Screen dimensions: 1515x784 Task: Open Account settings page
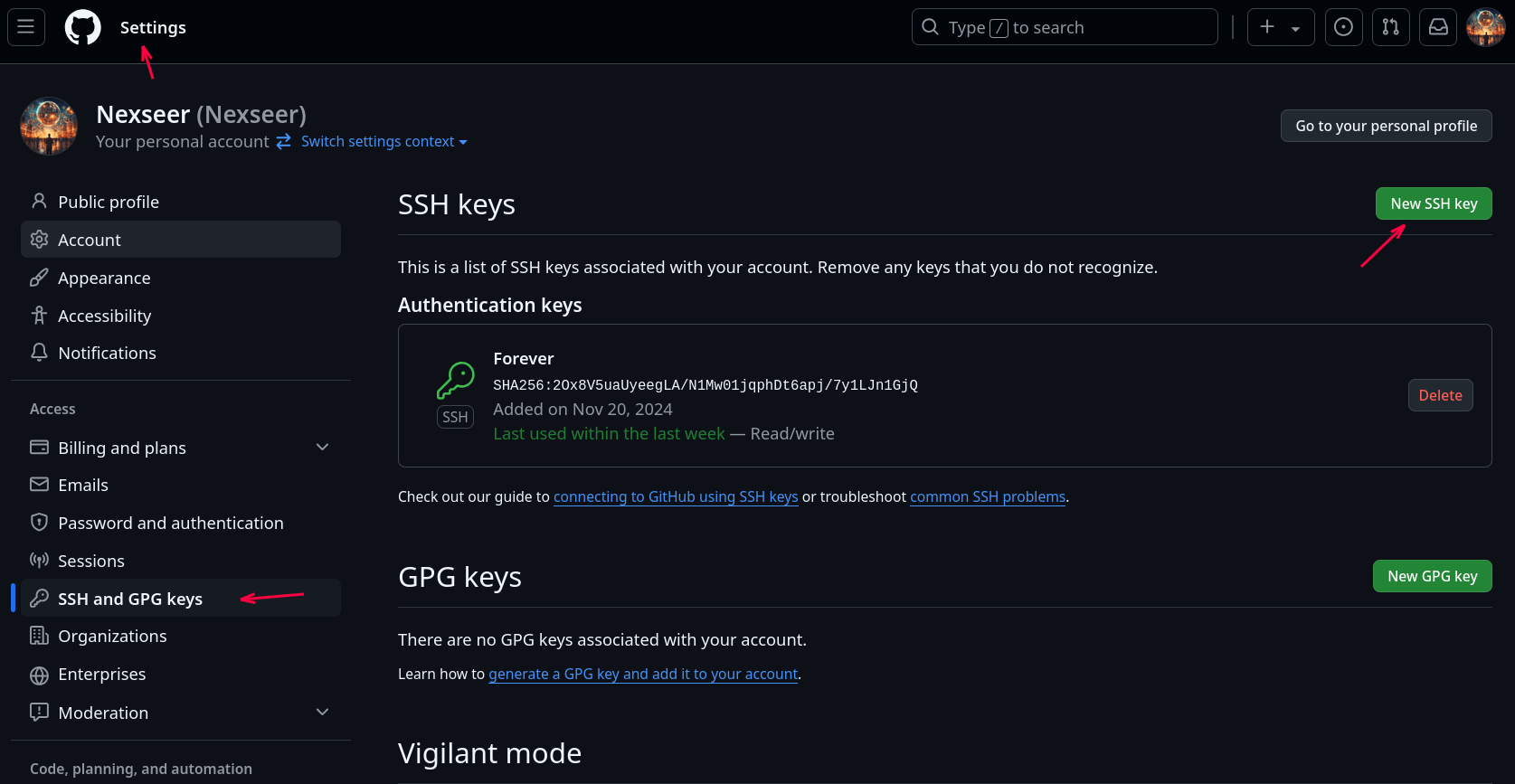(x=181, y=240)
